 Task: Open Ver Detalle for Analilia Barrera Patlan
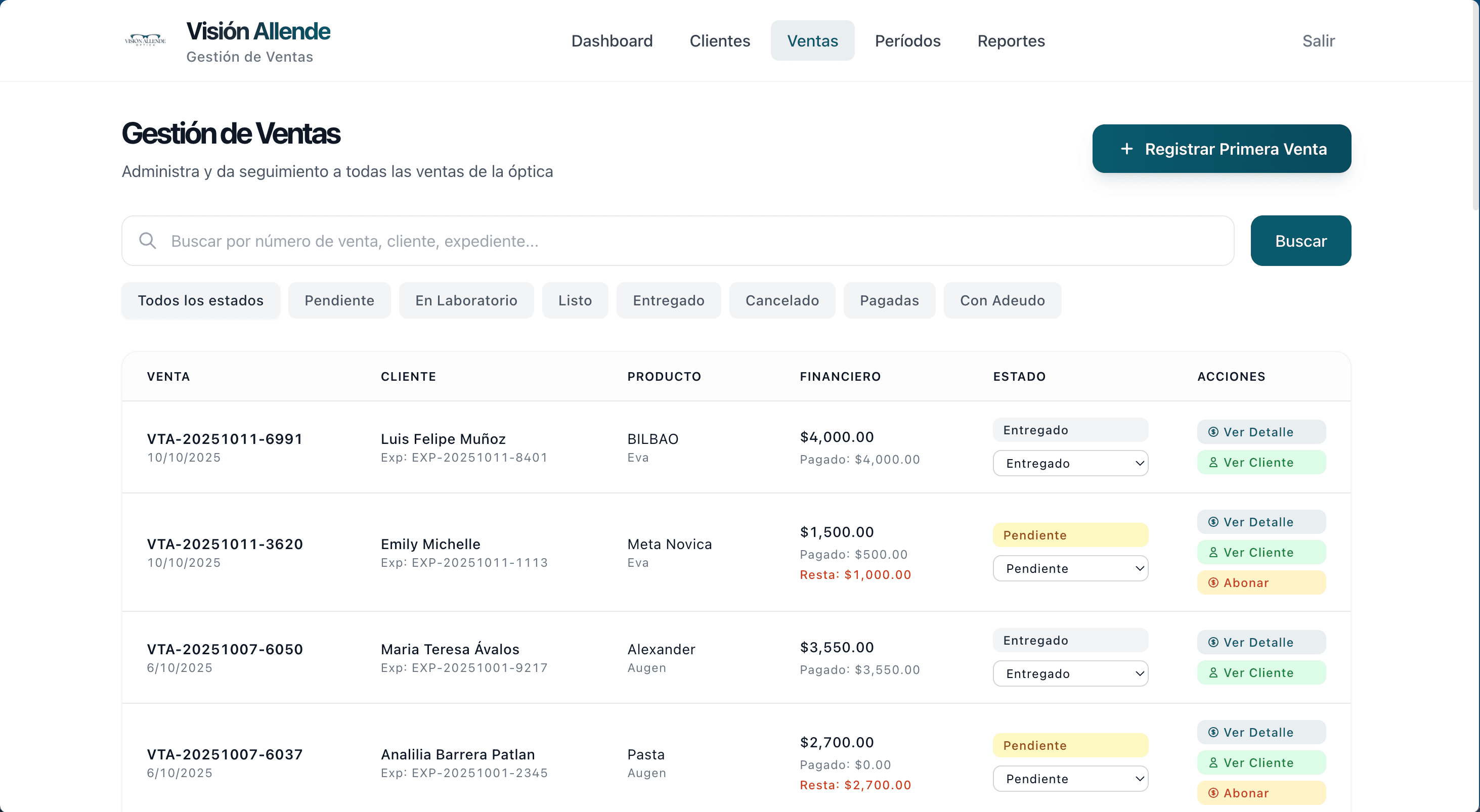[1261, 732]
